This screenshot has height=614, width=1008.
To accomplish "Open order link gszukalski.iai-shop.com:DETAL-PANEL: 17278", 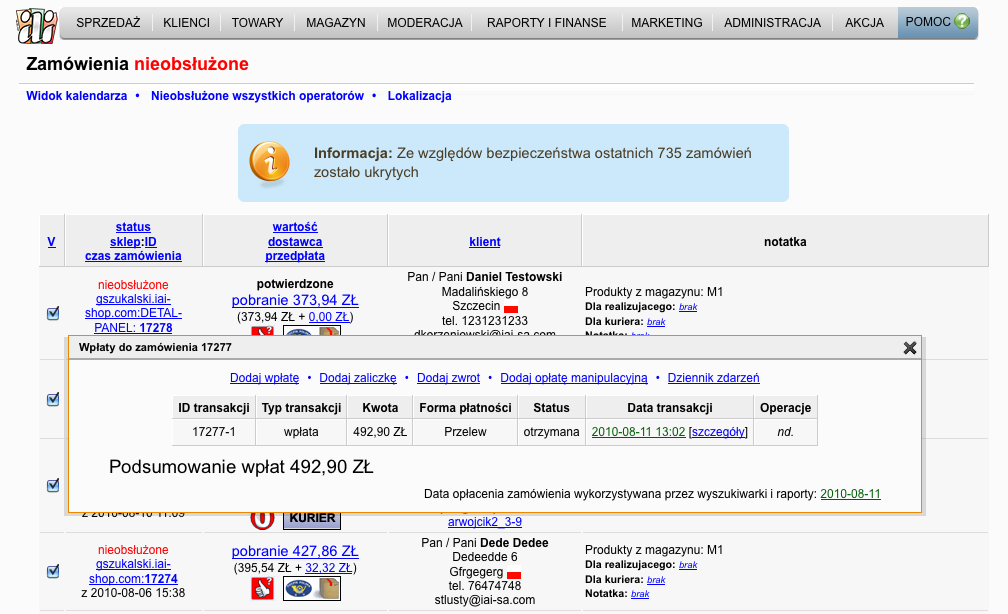I will [x=133, y=313].
